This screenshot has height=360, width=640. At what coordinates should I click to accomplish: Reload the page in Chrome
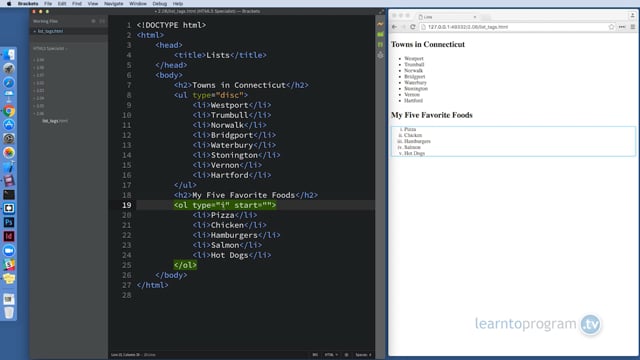(x=413, y=27)
